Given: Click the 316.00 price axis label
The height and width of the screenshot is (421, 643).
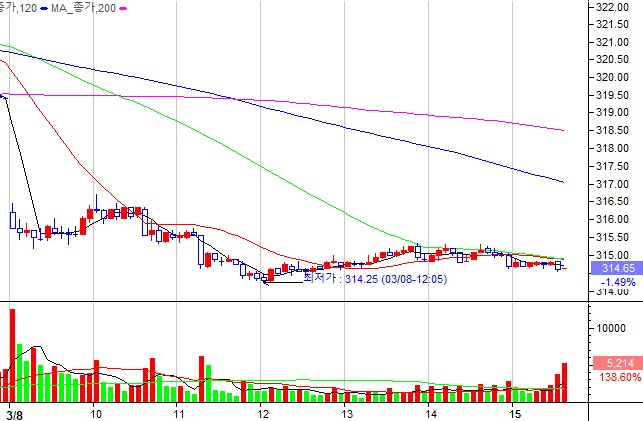Looking at the screenshot, I should (612, 219).
